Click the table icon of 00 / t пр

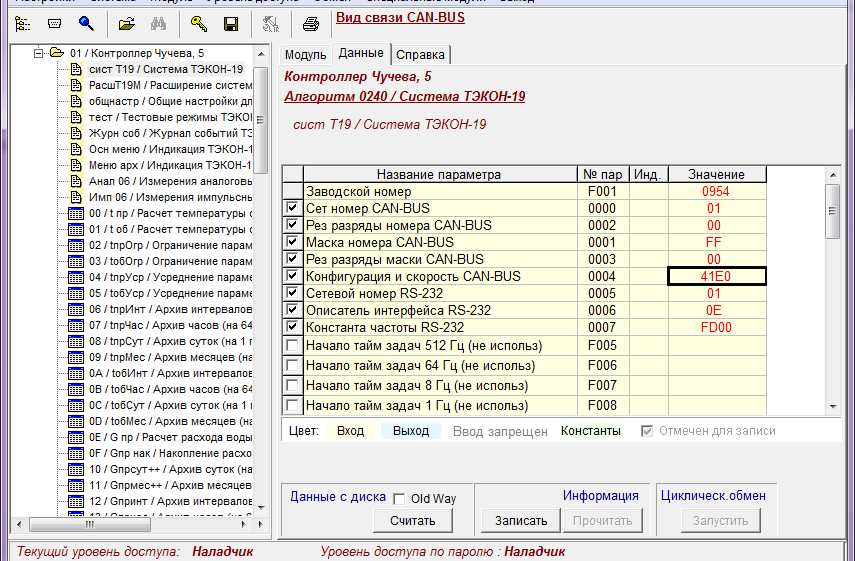(76, 214)
